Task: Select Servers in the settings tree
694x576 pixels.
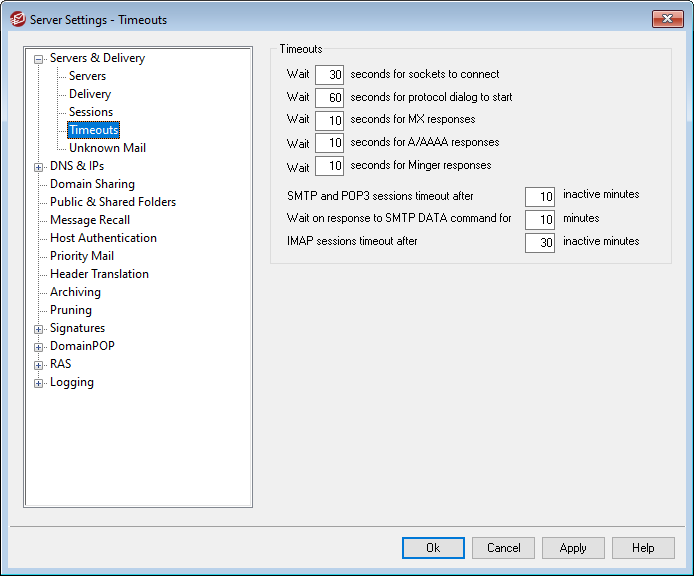Action: point(87,76)
